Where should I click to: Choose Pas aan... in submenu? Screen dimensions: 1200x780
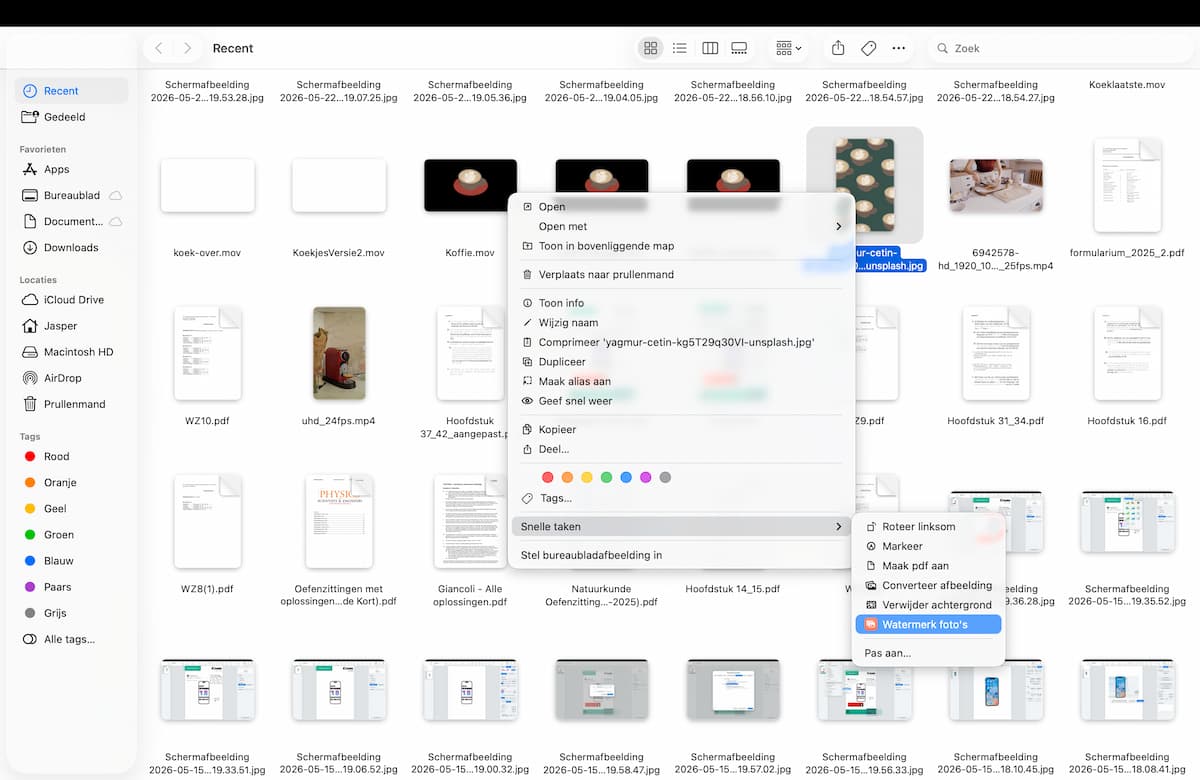[929, 653]
